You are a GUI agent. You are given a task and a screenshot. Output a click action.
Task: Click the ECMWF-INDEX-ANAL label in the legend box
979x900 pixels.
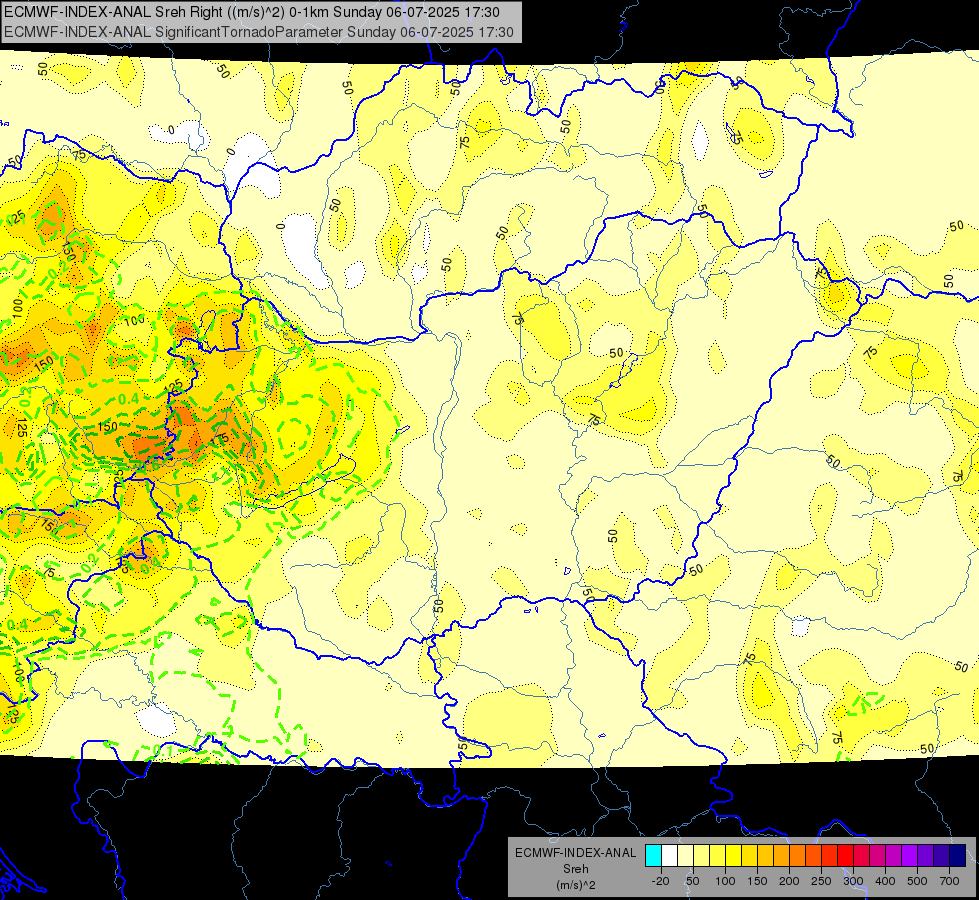point(576,853)
